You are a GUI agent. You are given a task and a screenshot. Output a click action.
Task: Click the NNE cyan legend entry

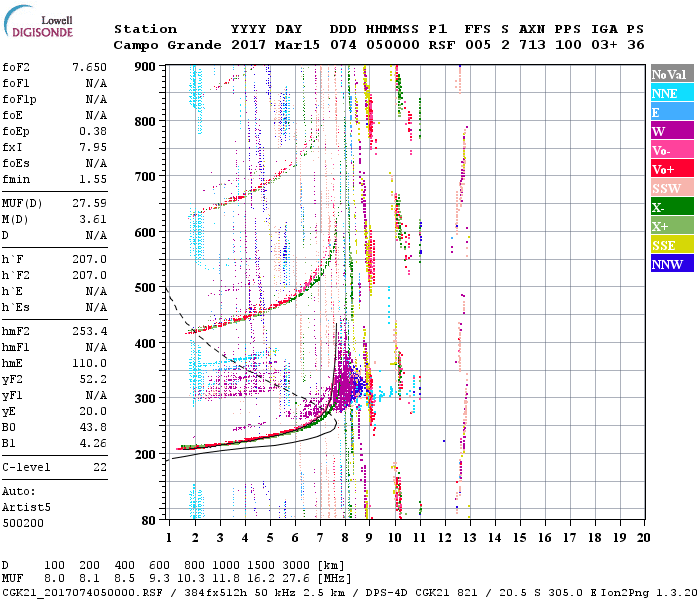coord(670,93)
